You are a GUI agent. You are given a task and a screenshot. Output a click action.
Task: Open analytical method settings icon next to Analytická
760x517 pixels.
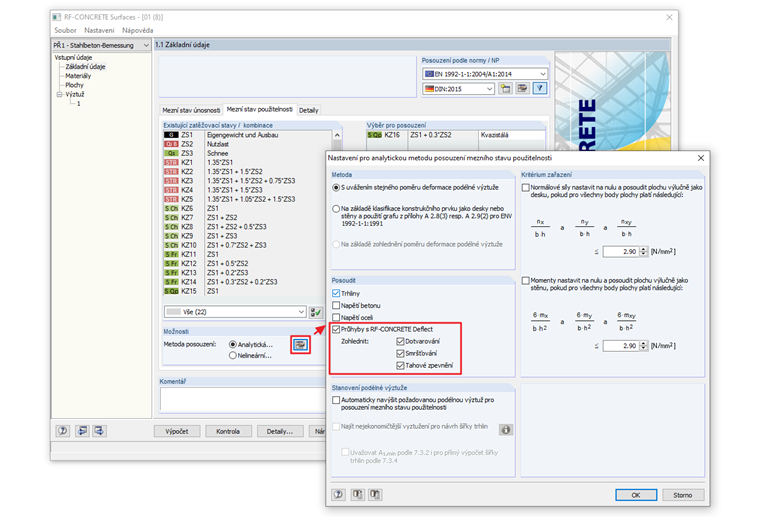point(301,345)
